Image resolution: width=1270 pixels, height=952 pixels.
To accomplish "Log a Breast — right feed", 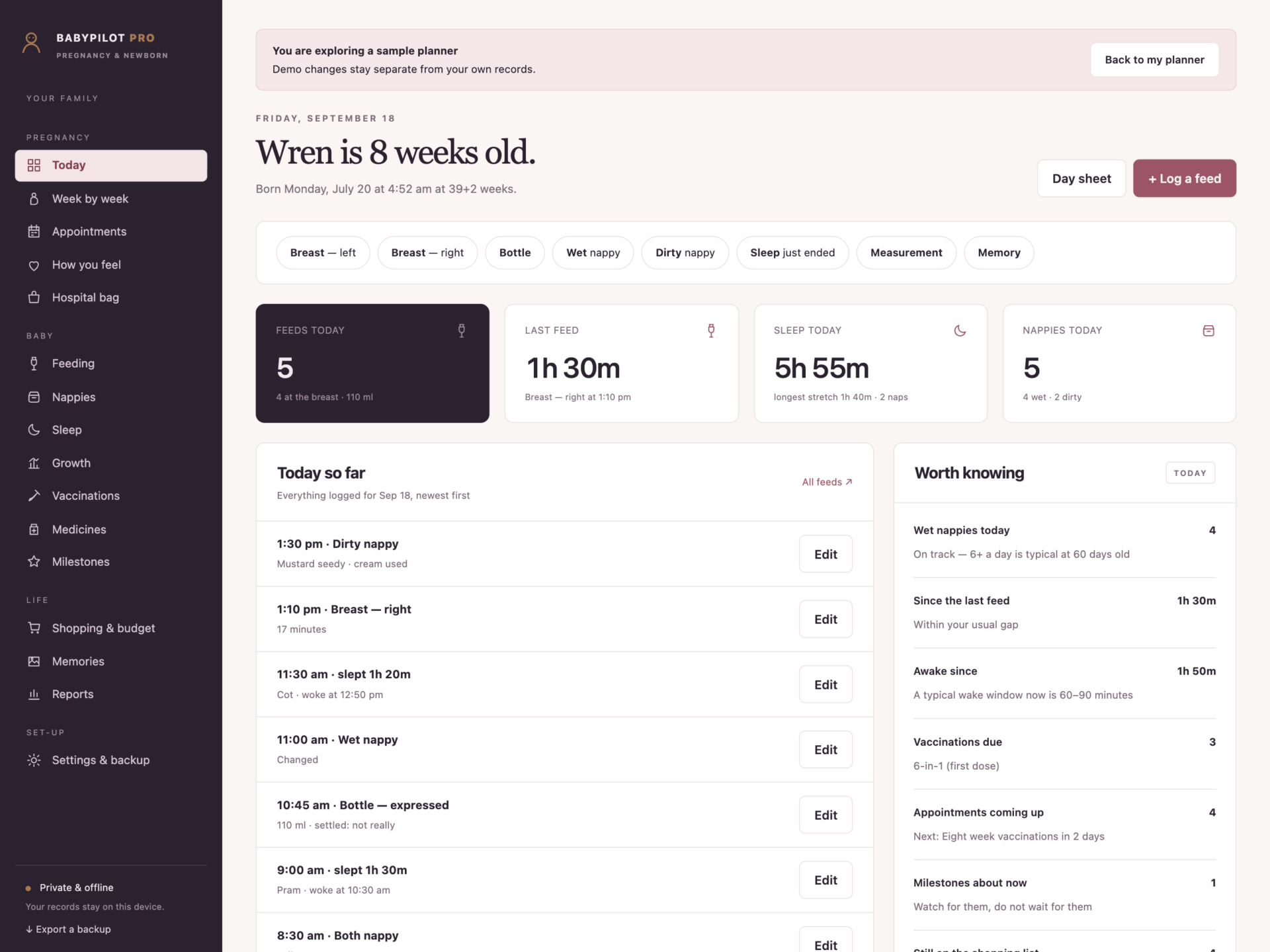I will point(427,253).
